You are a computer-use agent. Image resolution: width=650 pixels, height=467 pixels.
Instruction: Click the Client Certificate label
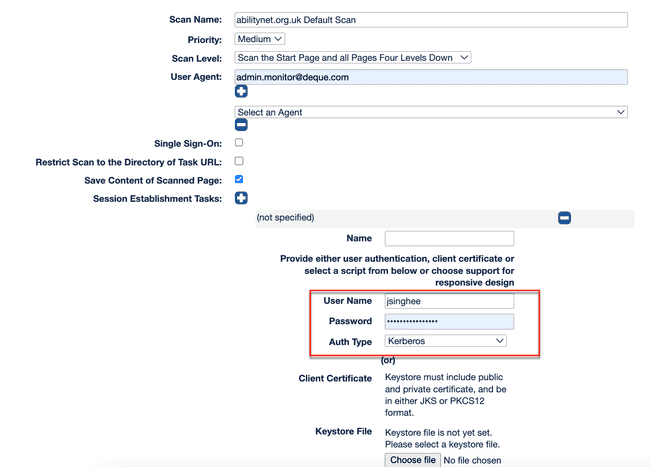click(335, 378)
